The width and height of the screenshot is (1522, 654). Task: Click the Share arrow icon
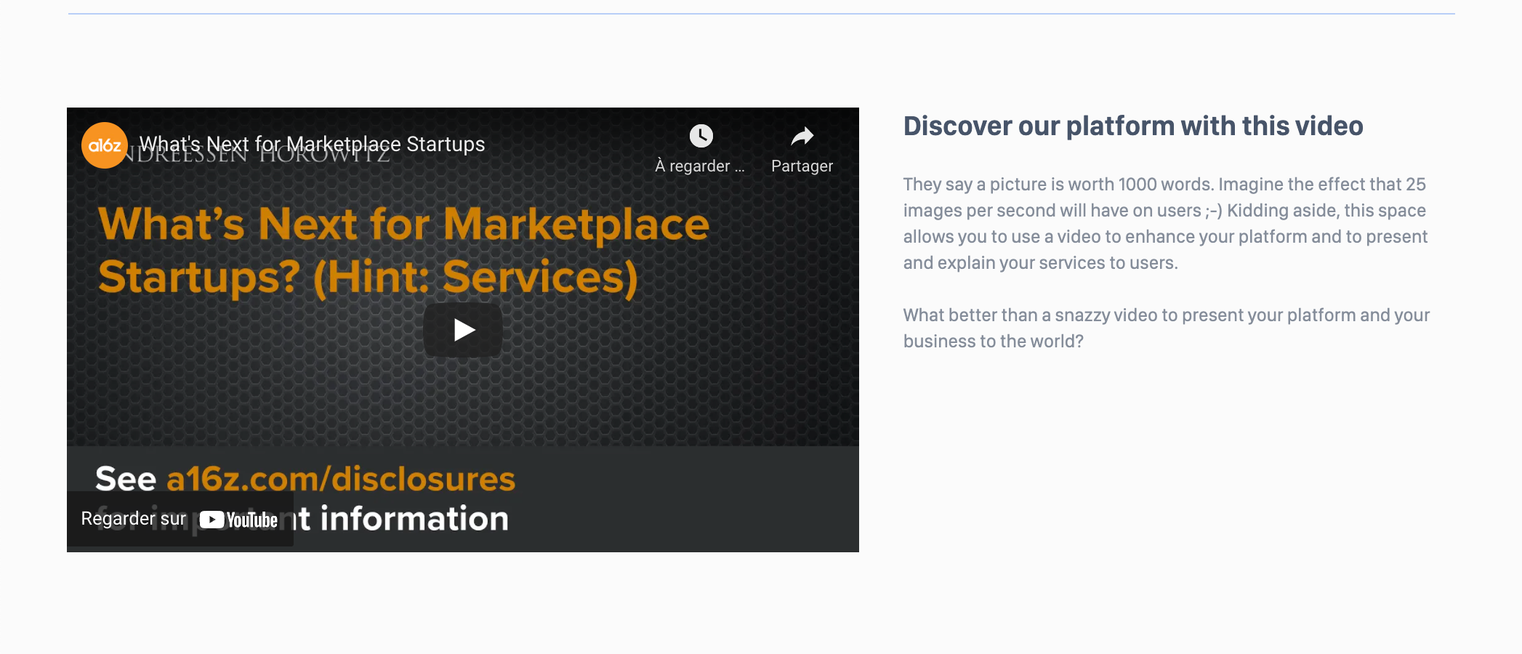(x=802, y=136)
